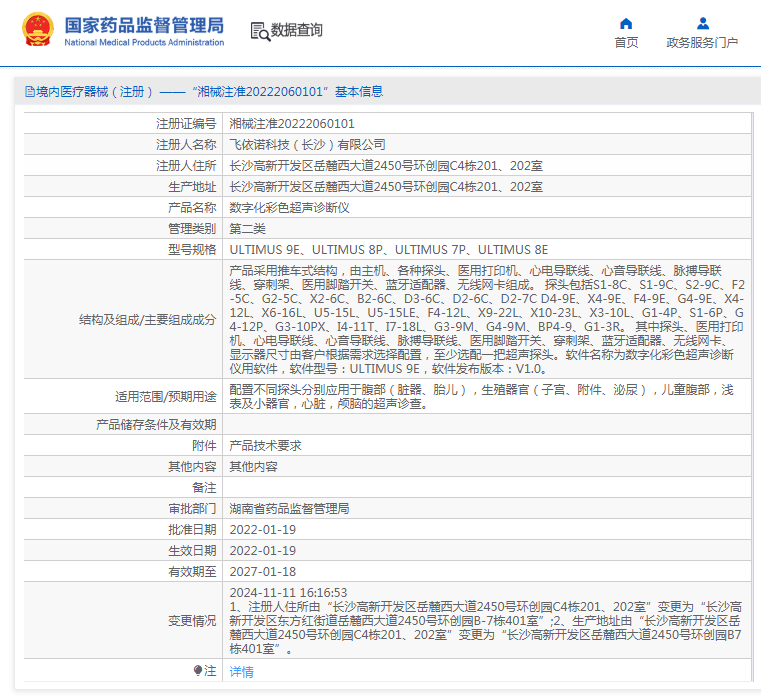Click the 结构及组成/主要组成成分 label
The height and width of the screenshot is (699, 761).
point(148,320)
